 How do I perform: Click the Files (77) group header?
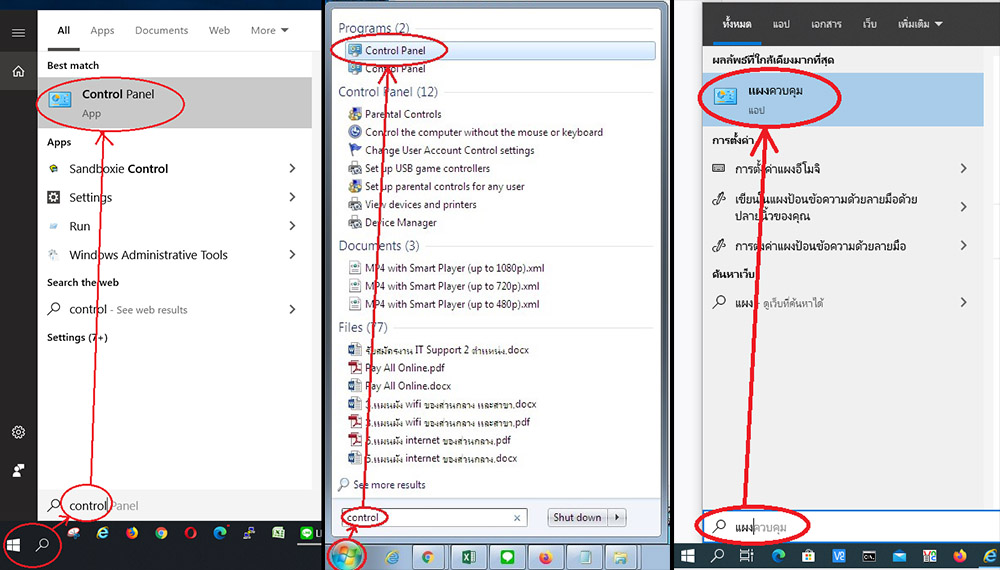tap(362, 327)
